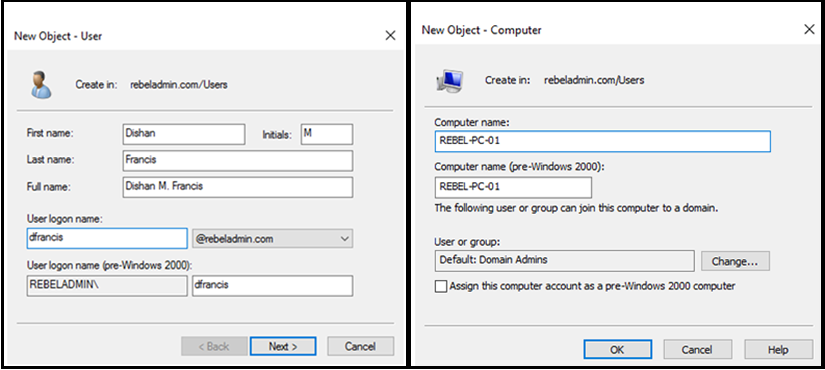Focus the Initials field containing M
Screen dimensions: 825x370
327,134
